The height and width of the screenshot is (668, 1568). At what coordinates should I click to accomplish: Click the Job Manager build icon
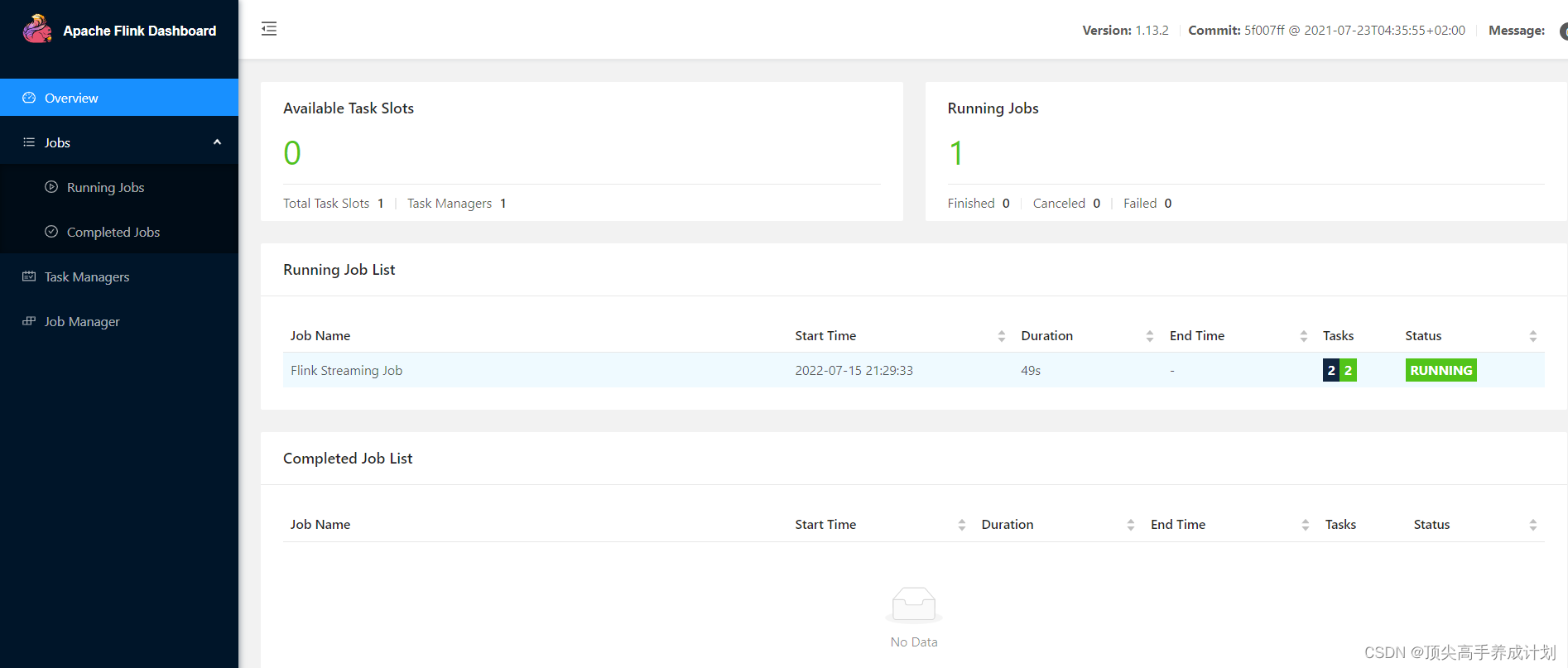click(29, 321)
